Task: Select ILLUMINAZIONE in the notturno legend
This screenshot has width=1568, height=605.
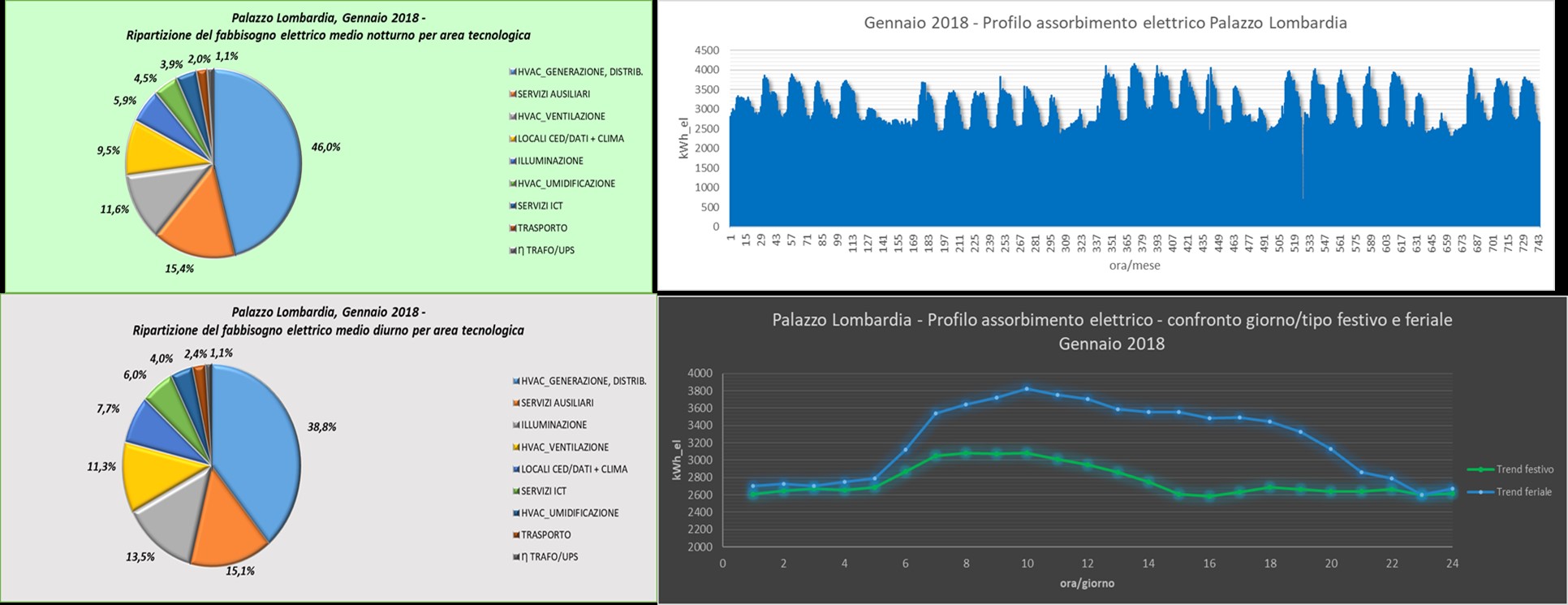Action: (546, 161)
